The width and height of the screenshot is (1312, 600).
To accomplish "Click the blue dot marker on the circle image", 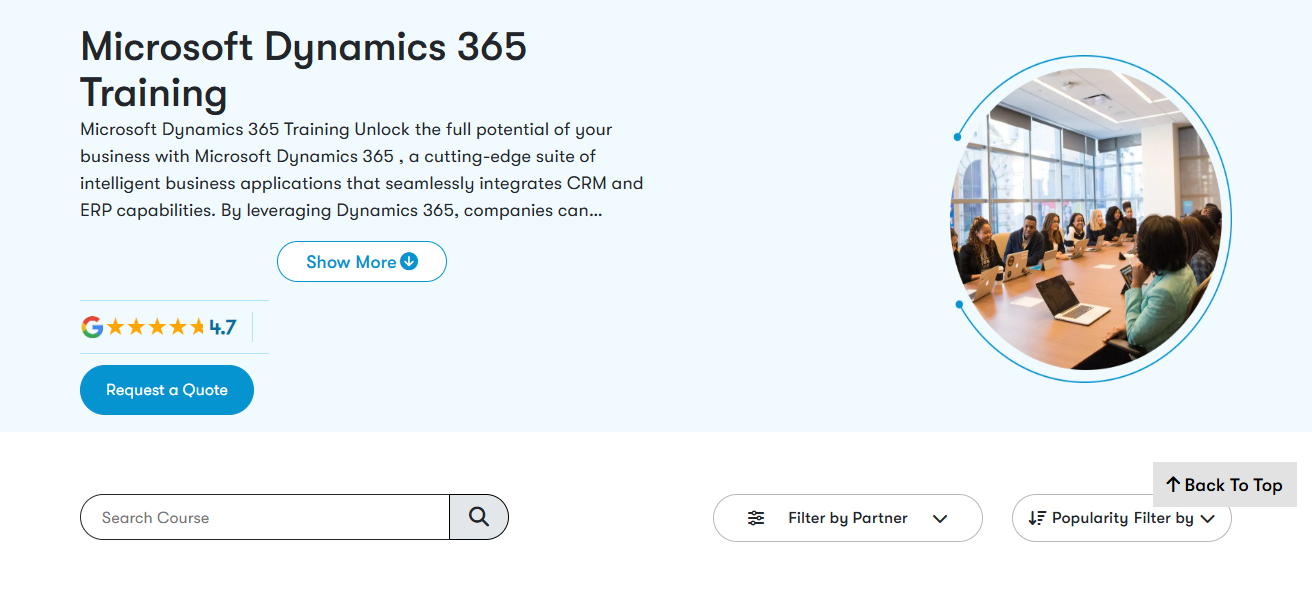I will (957, 137).
